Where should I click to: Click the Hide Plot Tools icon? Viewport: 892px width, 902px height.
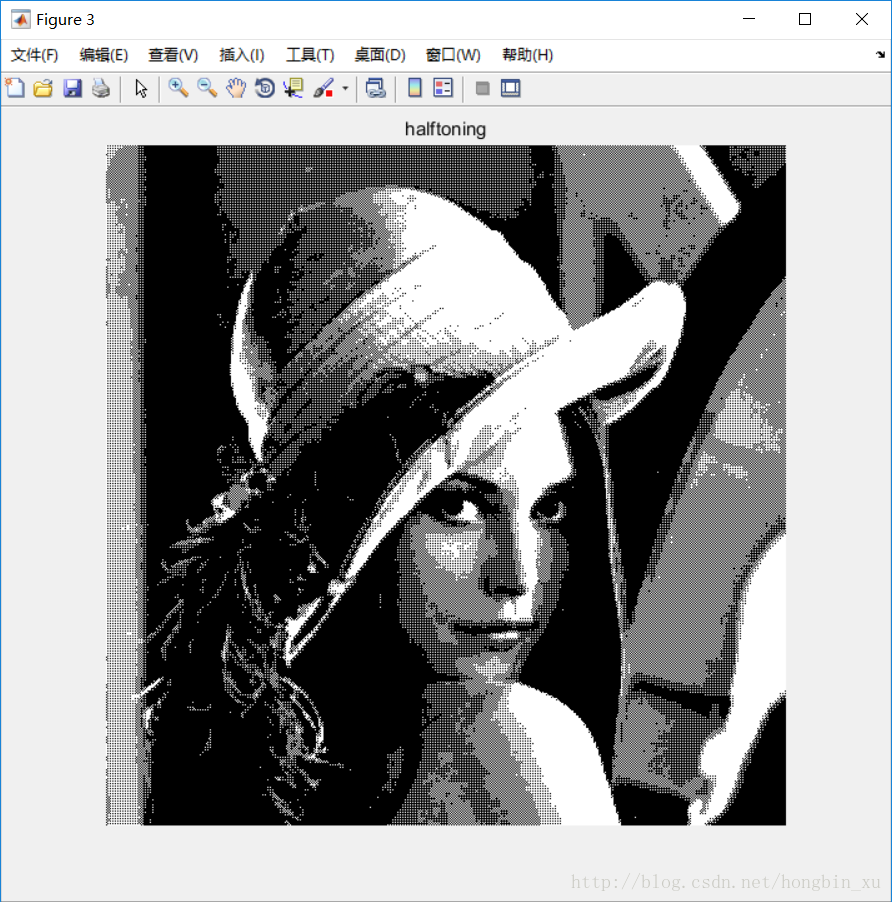[x=483, y=88]
